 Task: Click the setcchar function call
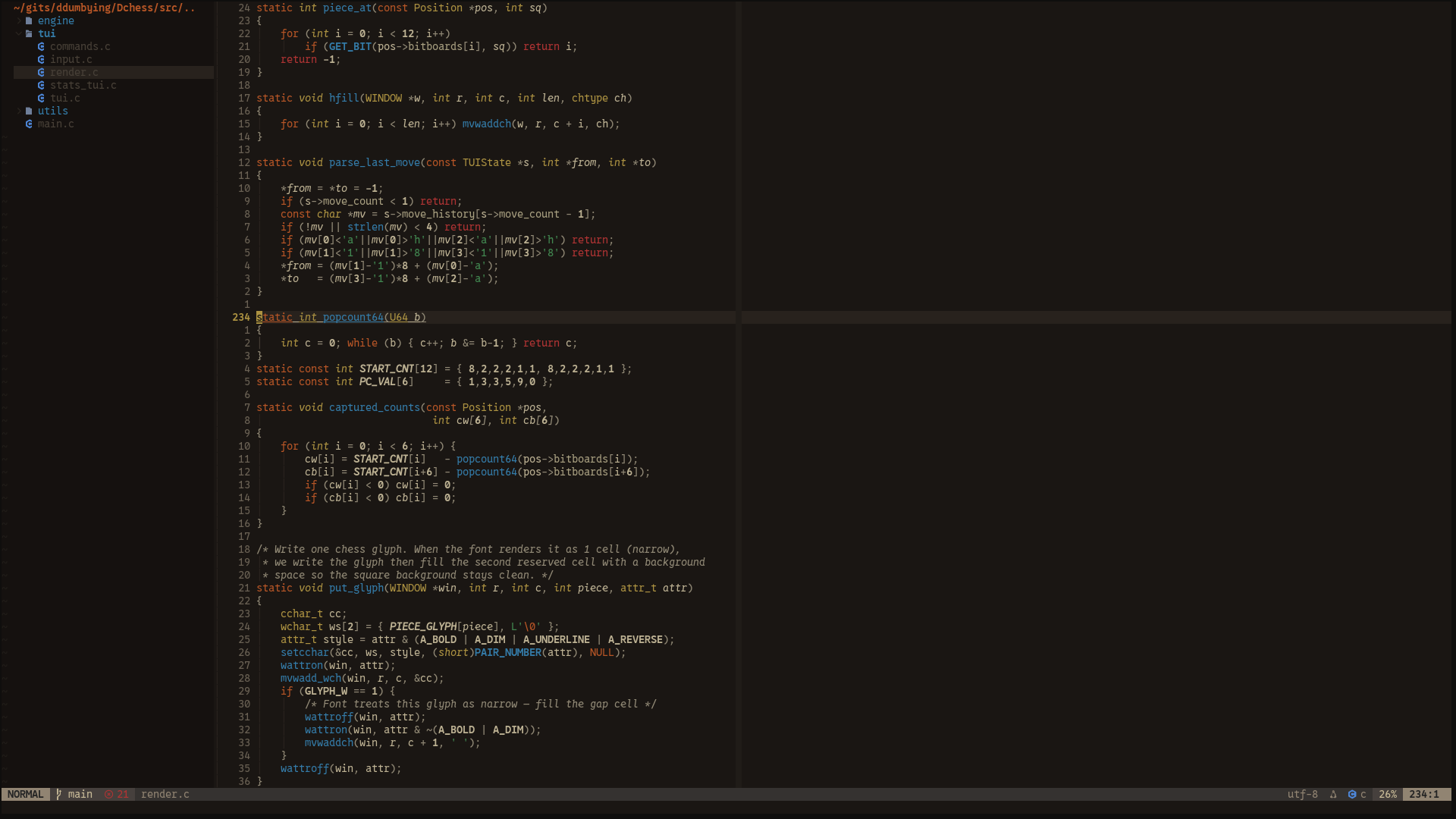coord(305,653)
